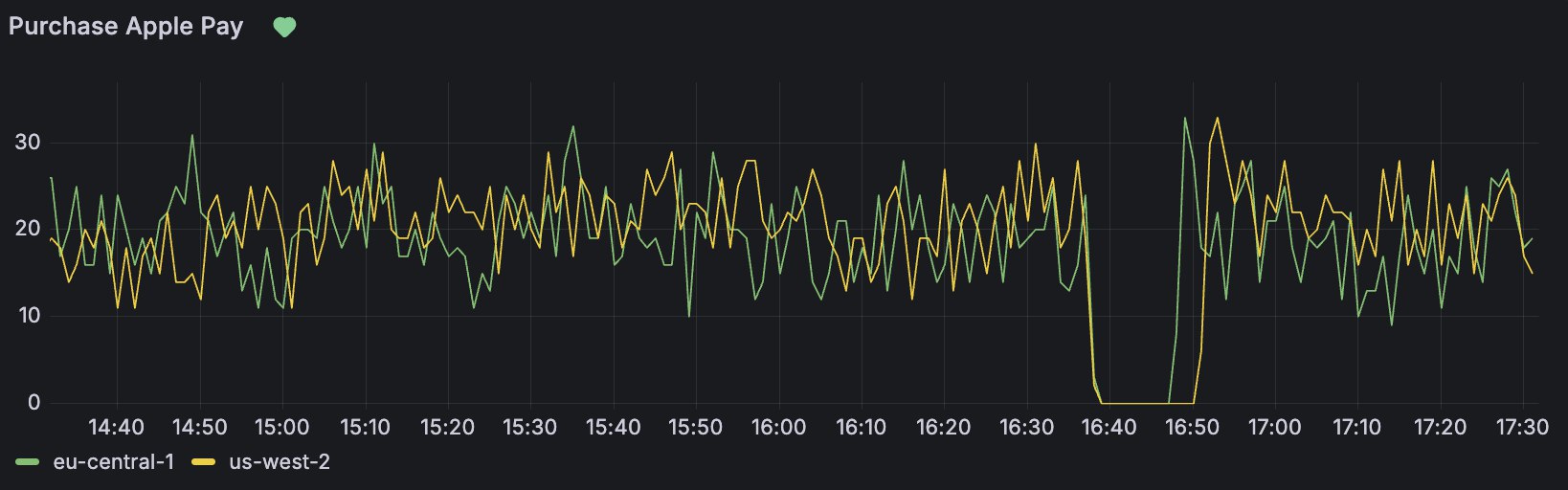This screenshot has width=1568, height=490.
Task: Click the 16:20 time axis label
Action: 944,427
